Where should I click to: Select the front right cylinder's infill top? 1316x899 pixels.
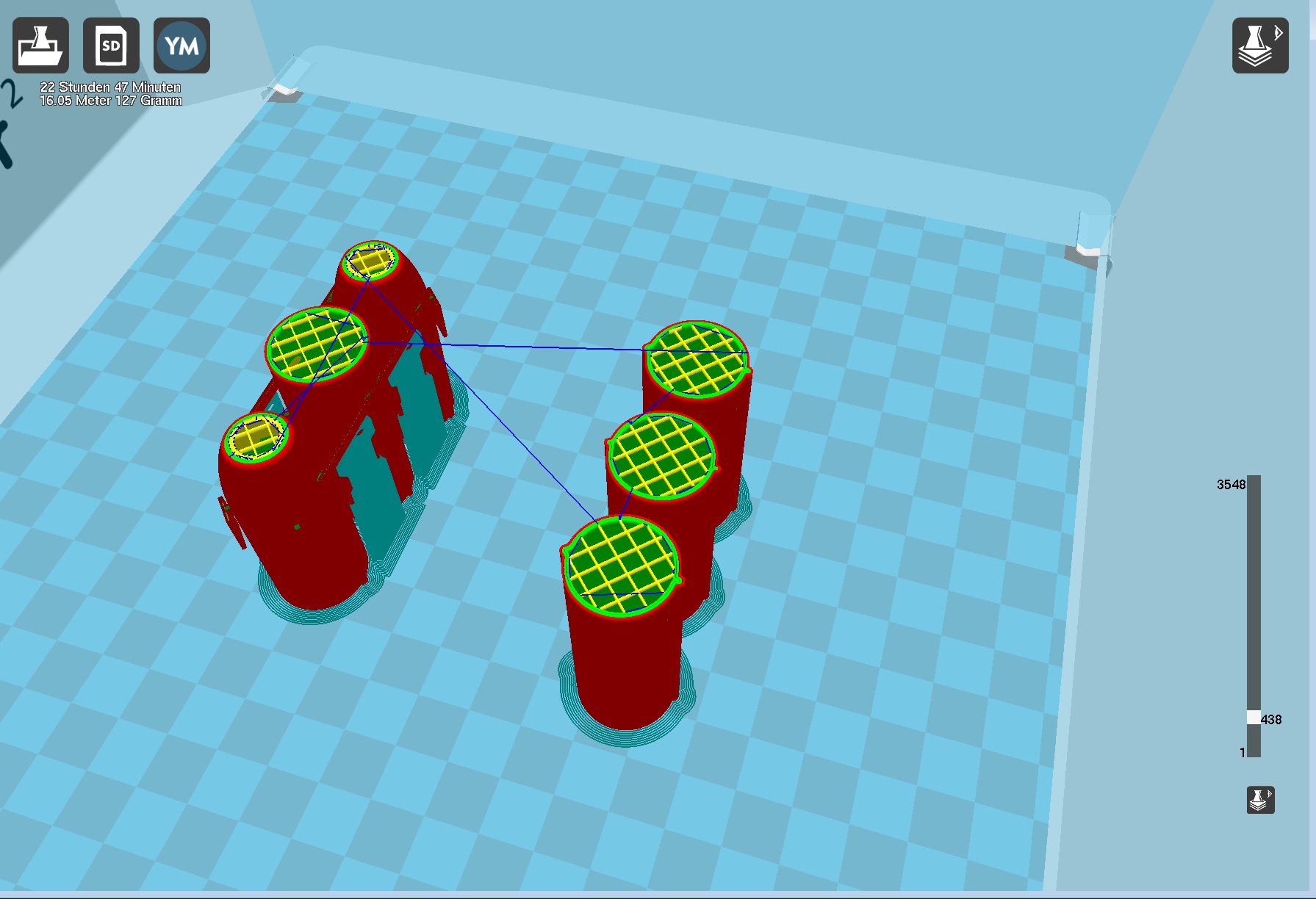pyautogui.click(x=622, y=565)
